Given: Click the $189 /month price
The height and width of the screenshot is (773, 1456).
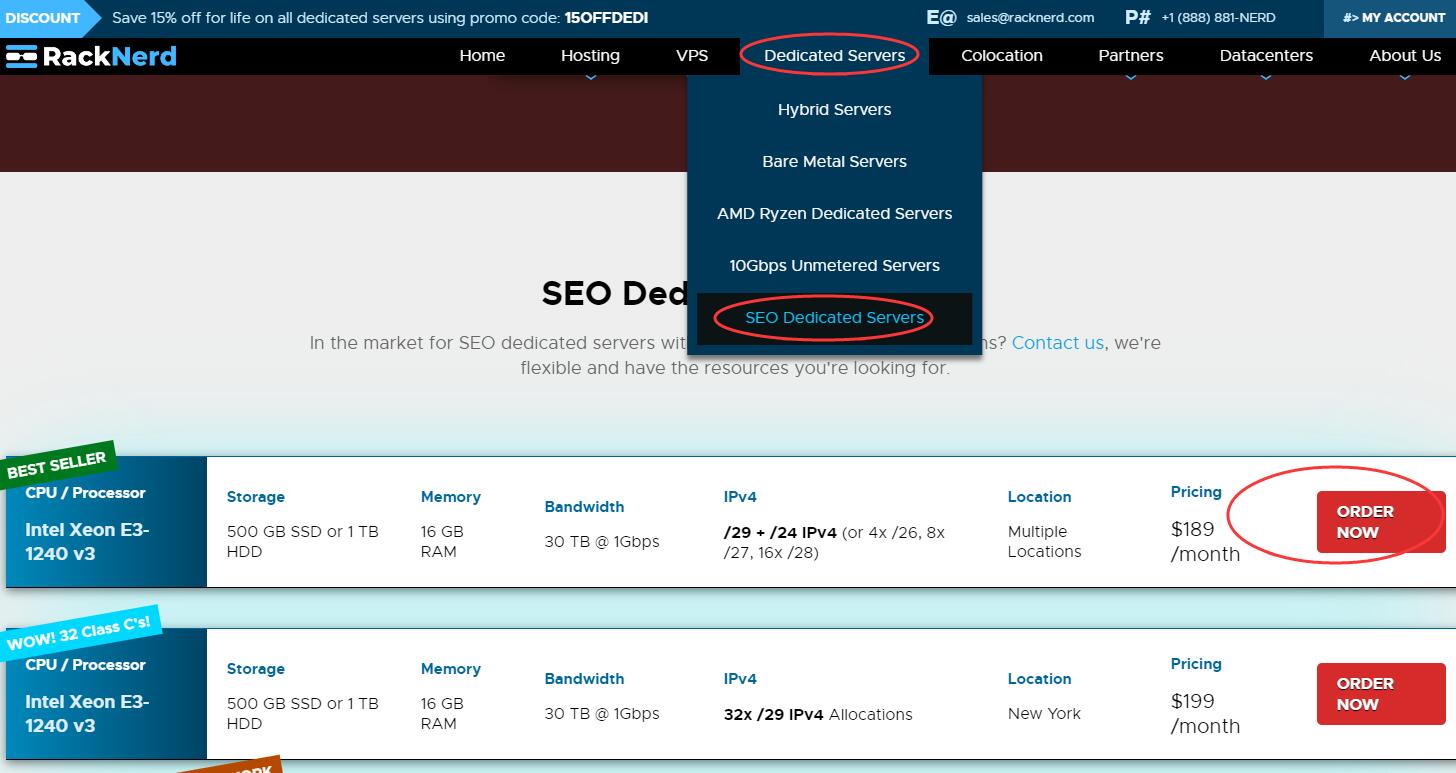Looking at the screenshot, I should (1205, 541).
